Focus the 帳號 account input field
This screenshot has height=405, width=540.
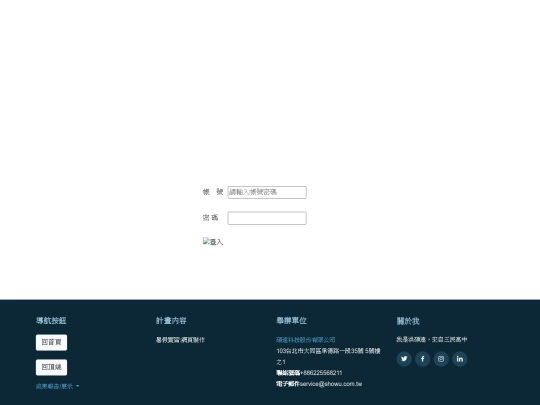pos(267,192)
